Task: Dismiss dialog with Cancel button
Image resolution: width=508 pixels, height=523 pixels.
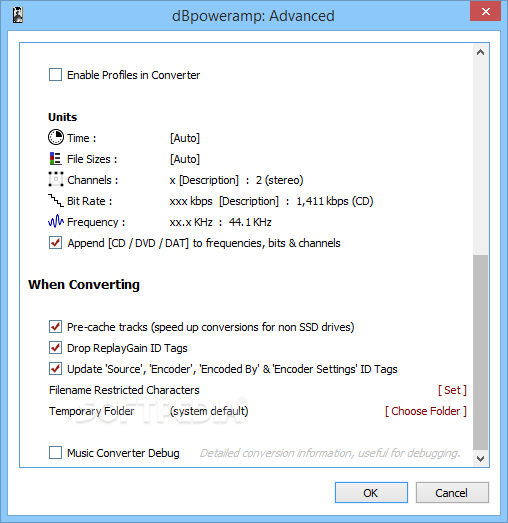Action: point(452,492)
